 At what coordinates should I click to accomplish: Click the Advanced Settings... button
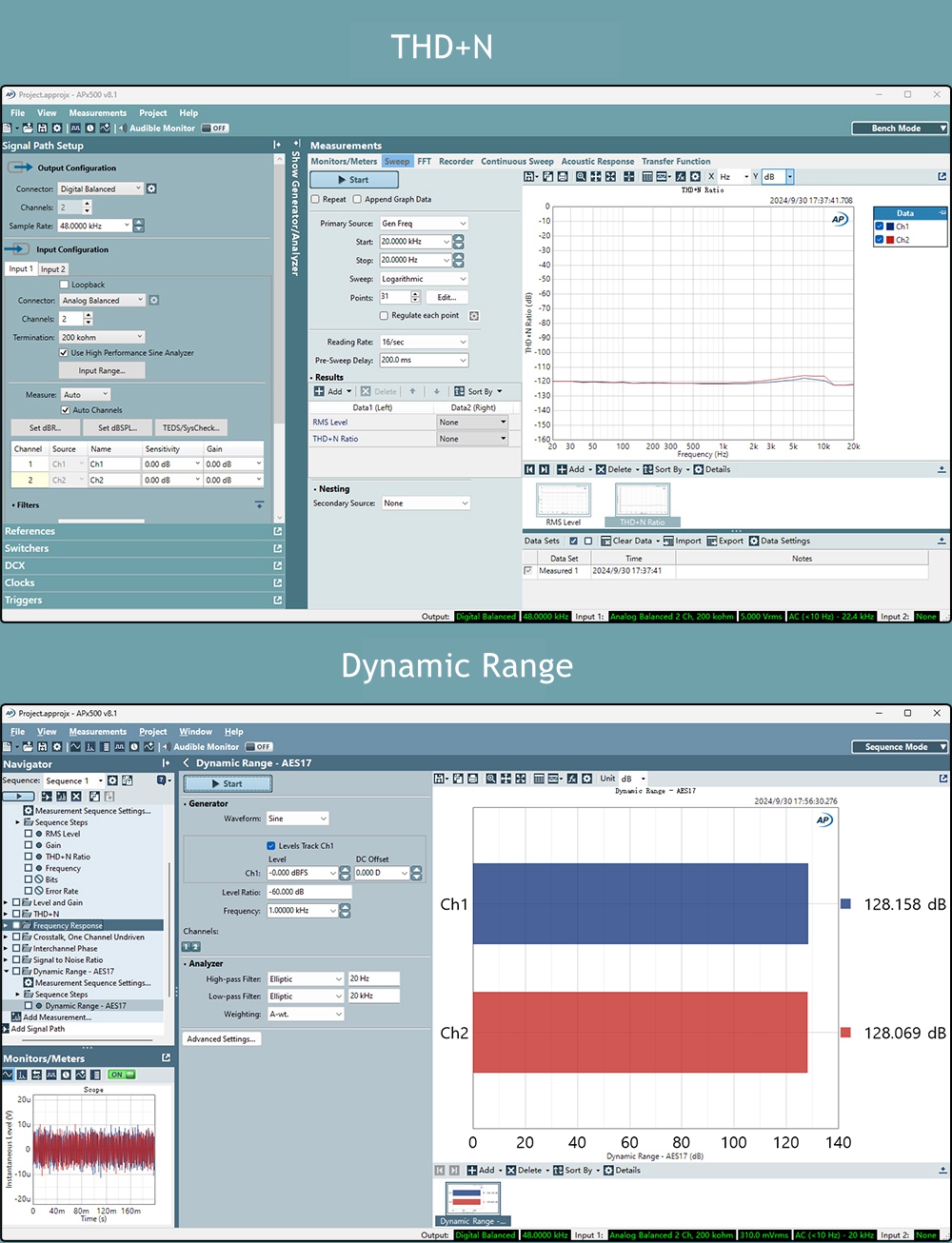pyautogui.click(x=221, y=1038)
